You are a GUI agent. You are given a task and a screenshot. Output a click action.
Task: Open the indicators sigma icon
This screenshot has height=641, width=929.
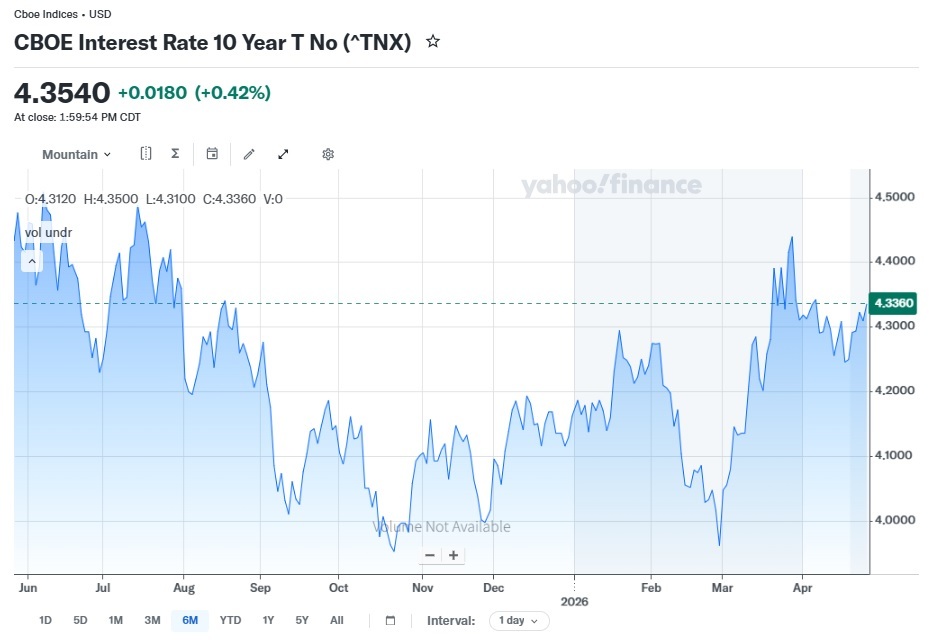click(175, 153)
